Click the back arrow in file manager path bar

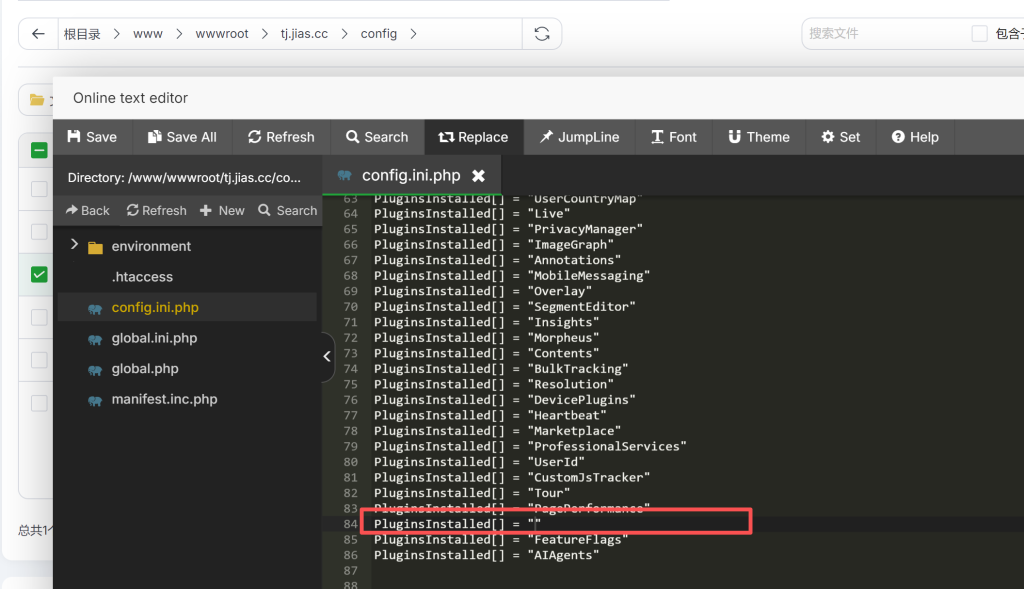pyautogui.click(x=38, y=34)
